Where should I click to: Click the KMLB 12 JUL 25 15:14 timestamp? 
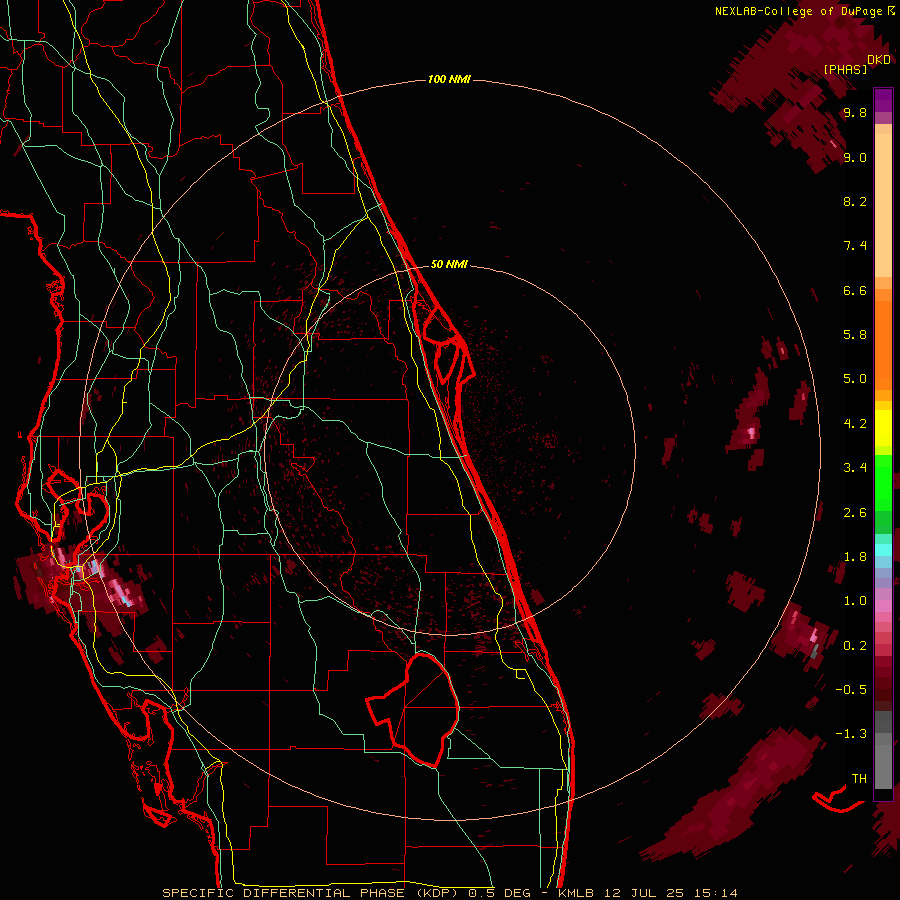(648, 893)
